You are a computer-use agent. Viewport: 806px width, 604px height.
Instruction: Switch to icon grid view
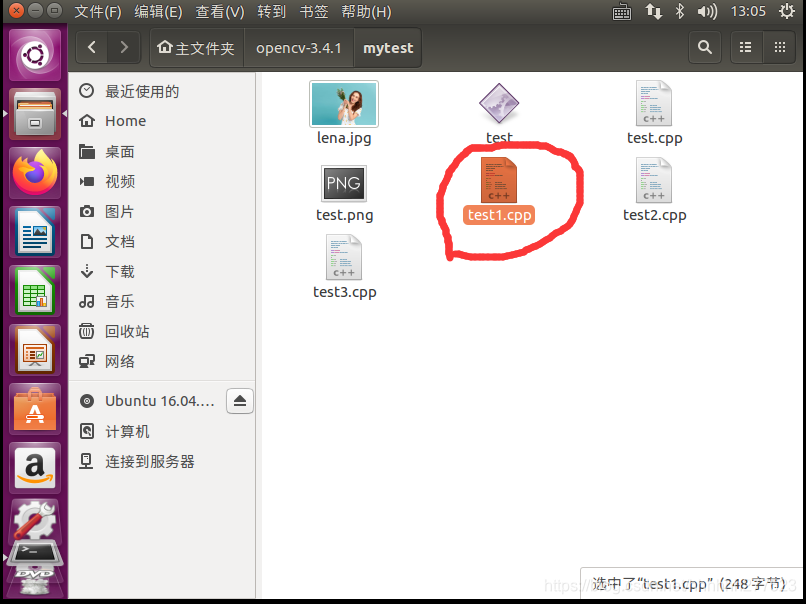pos(779,47)
